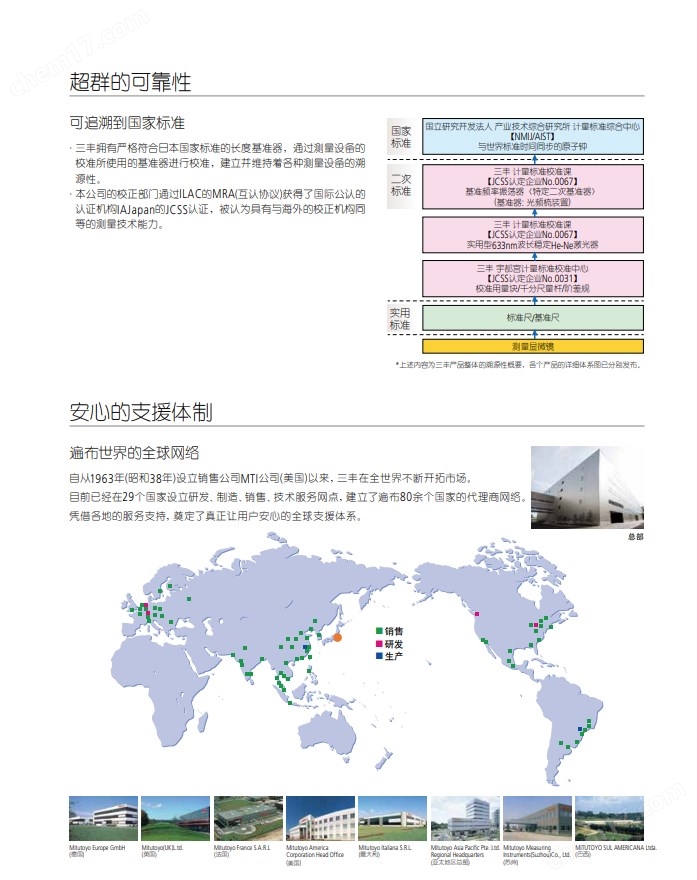Click the paragraph beginning 本公司的校正部门
The height and width of the screenshot is (880, 697).
point(218,209)
